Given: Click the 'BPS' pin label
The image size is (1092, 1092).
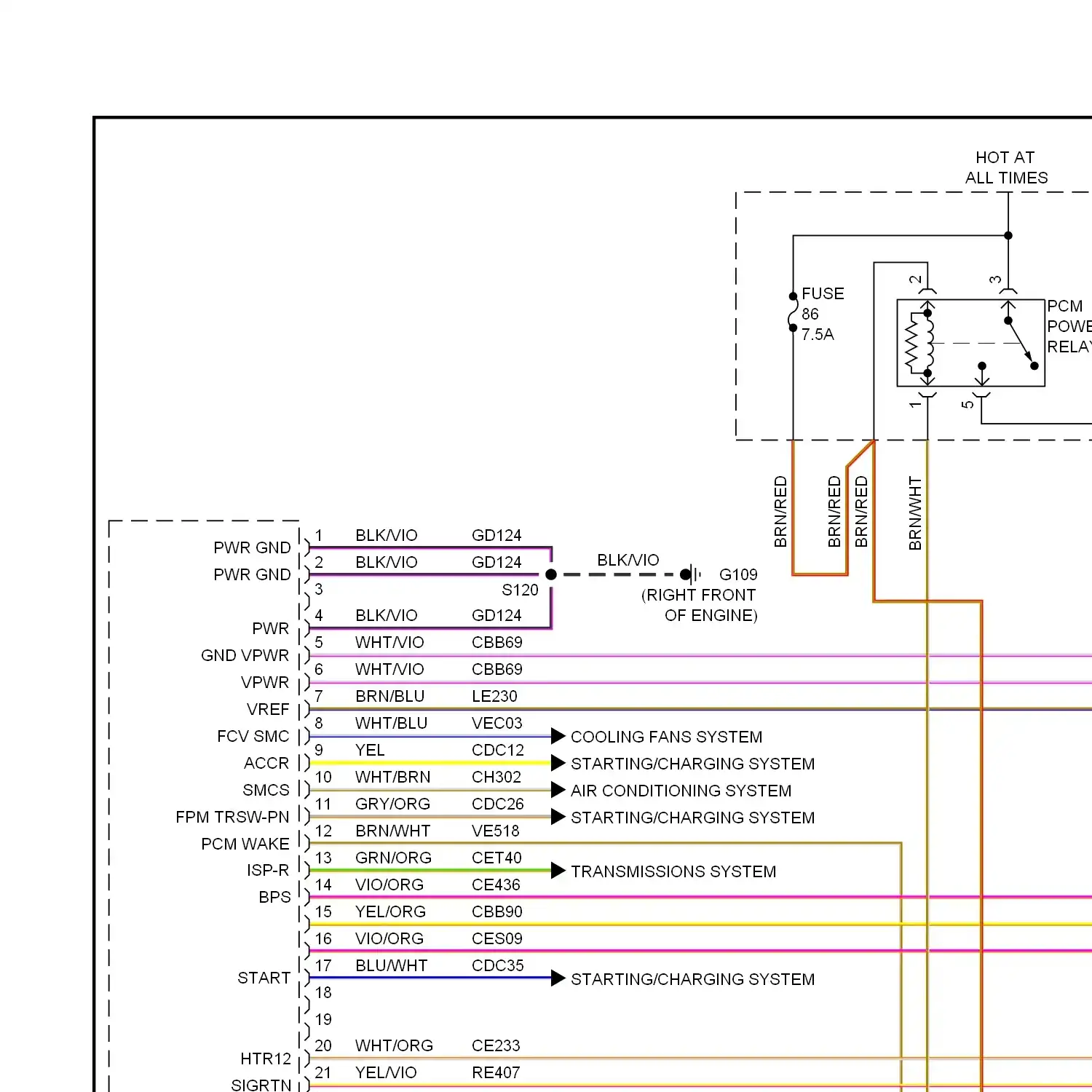Looking at the screenshot, I should click(274, 897).
